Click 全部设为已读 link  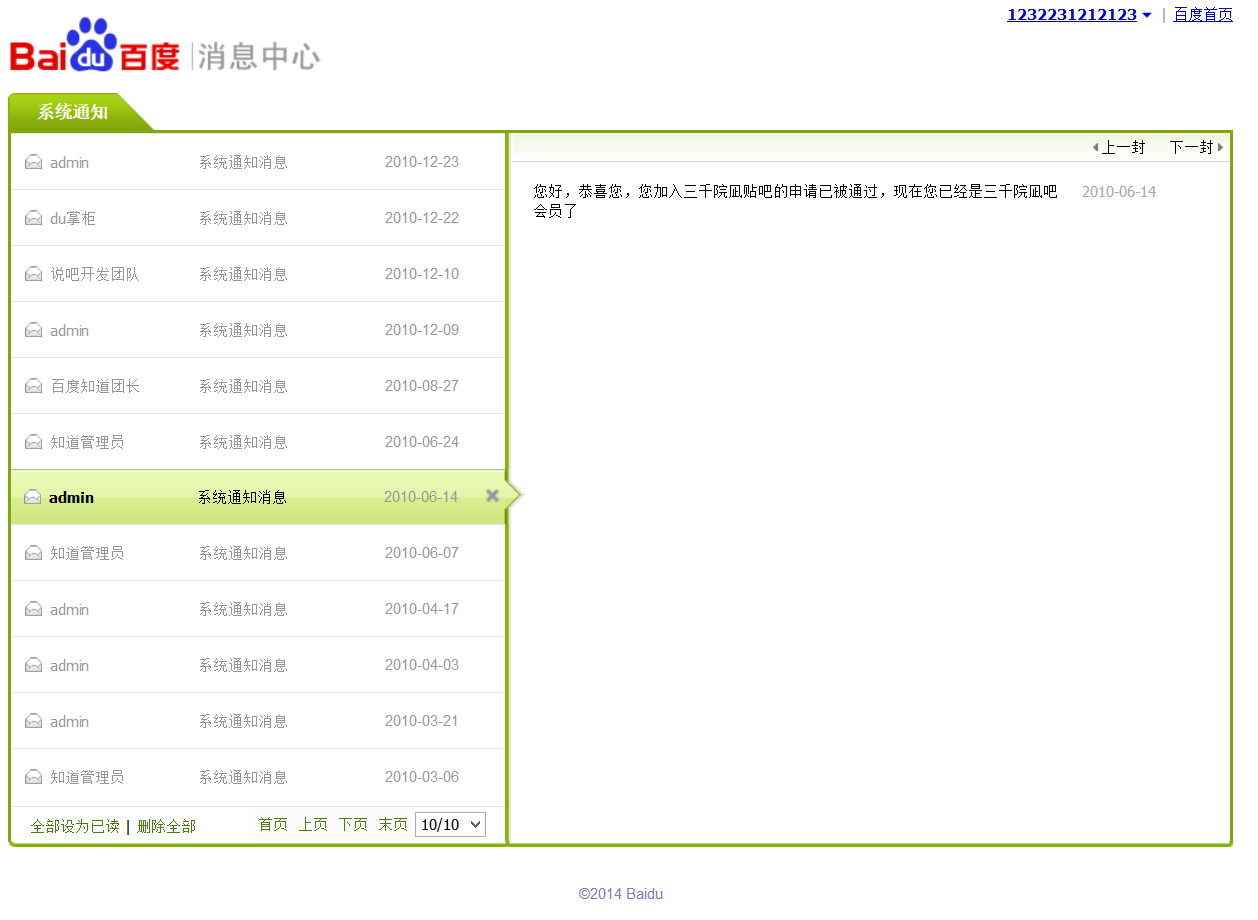[75, 826]
